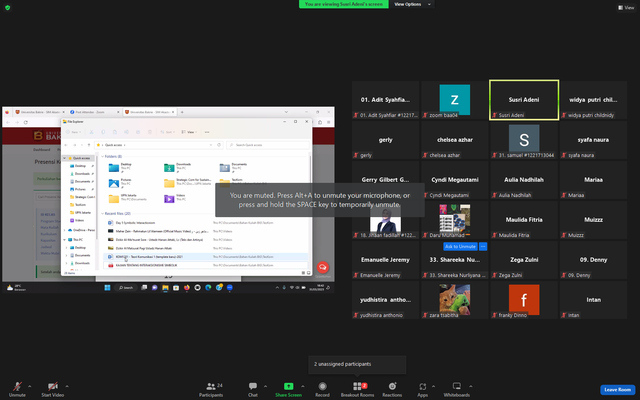Viewport: 640px width, 400px height.
Task: Select the highlighted Teori Komunikasi recent file
Action: coord(206,257)
